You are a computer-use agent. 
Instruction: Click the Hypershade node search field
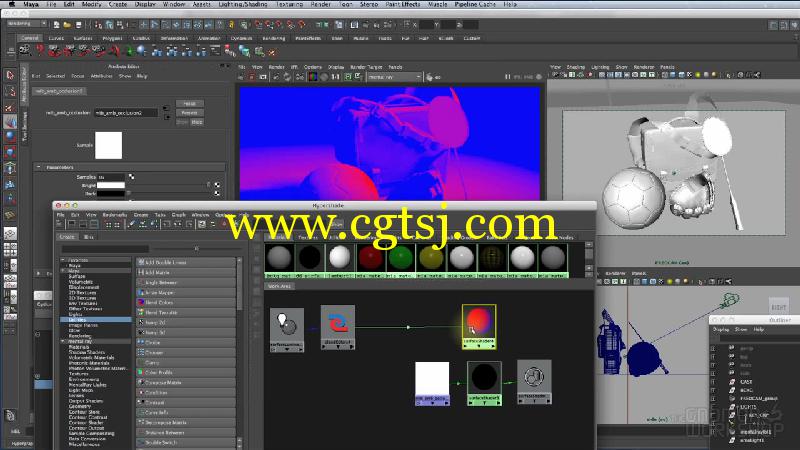click(105, 249)
